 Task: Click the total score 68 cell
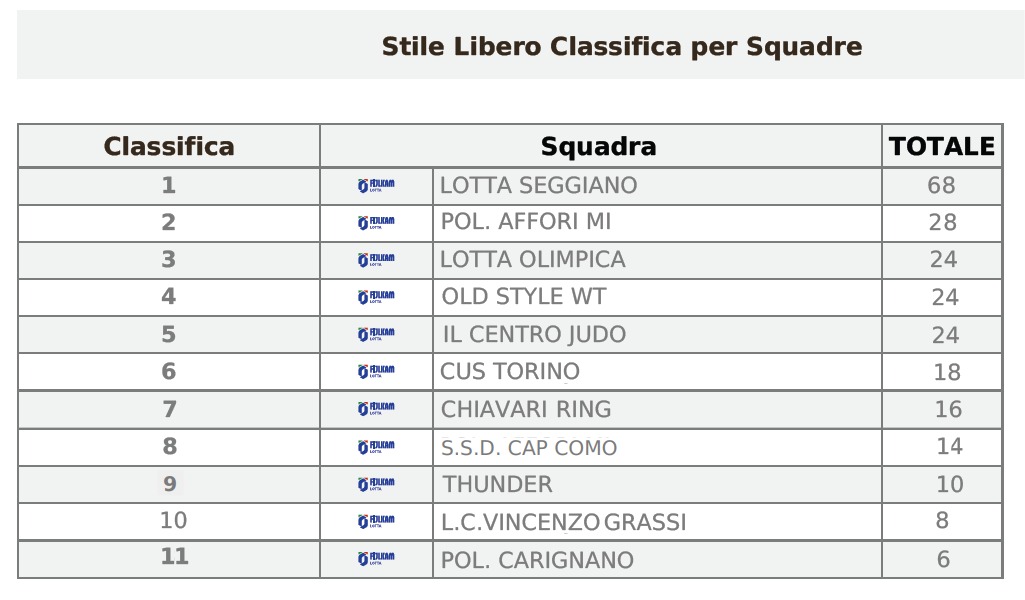(941, 186)
